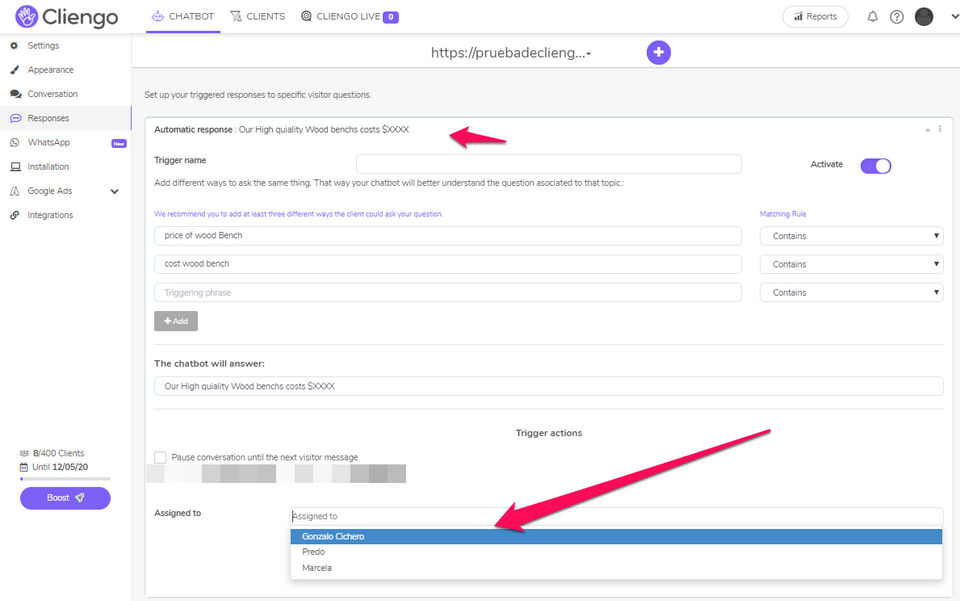This screenshot has width=960, height=601.
Task: Click the Trigger name input field
Action: pos(549,164)
